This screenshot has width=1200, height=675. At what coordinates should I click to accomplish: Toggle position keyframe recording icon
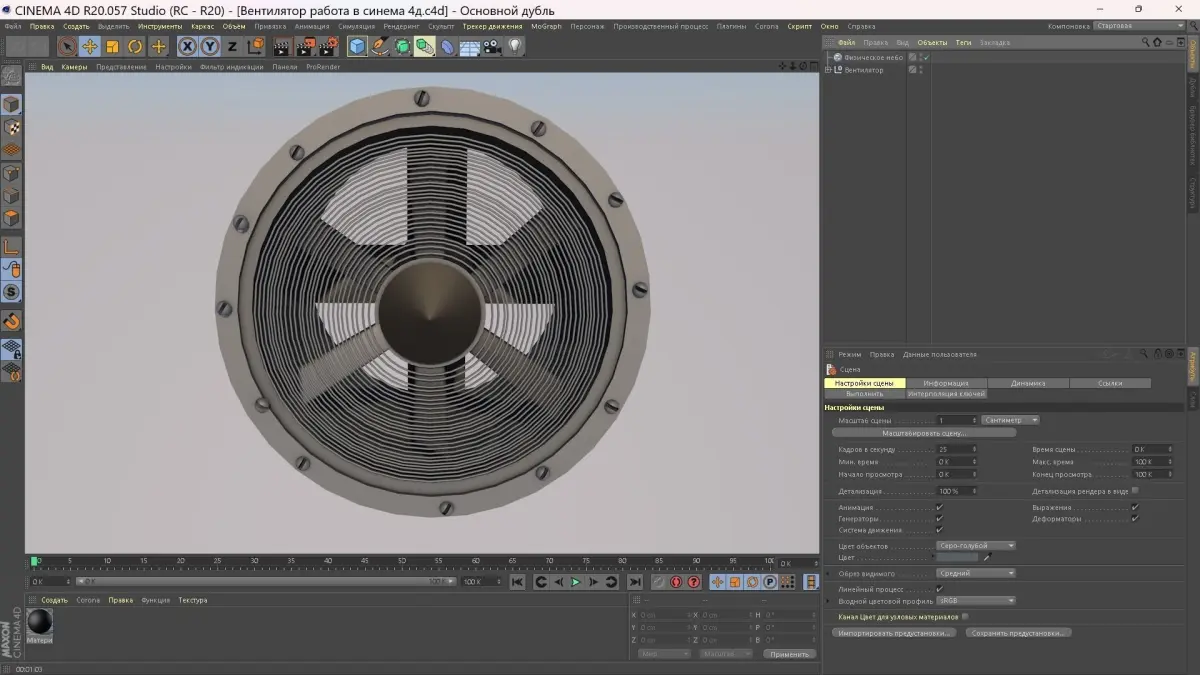pyautogui.click(x=717, y=582)
